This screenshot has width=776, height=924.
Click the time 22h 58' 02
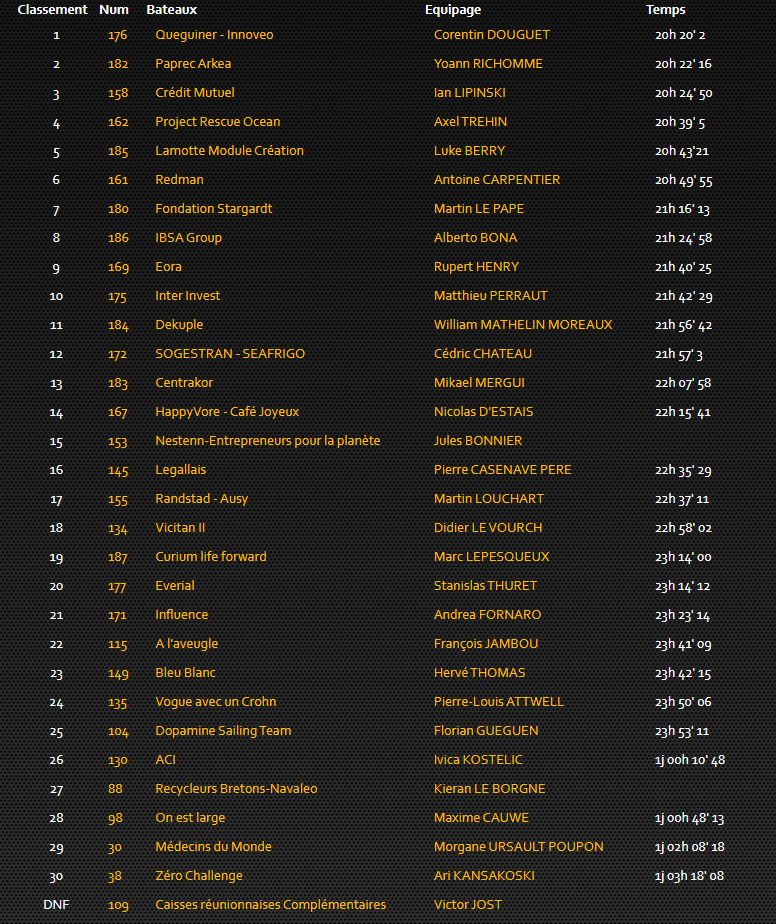pos(683,528)
